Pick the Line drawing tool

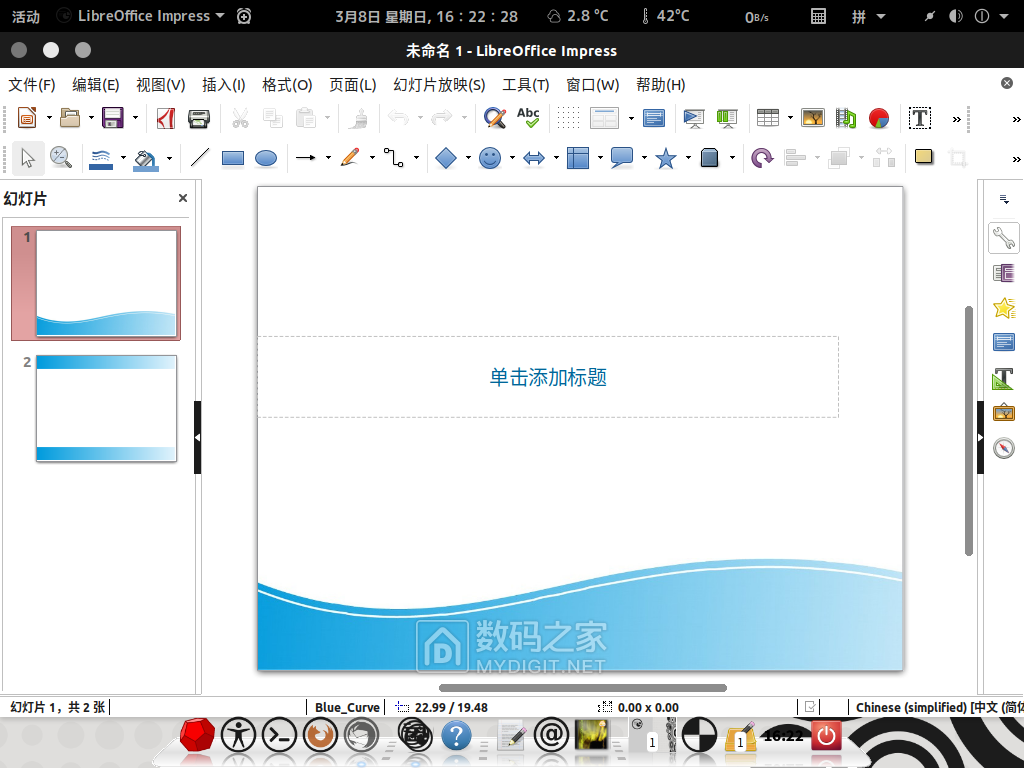[x=200, y=158]
